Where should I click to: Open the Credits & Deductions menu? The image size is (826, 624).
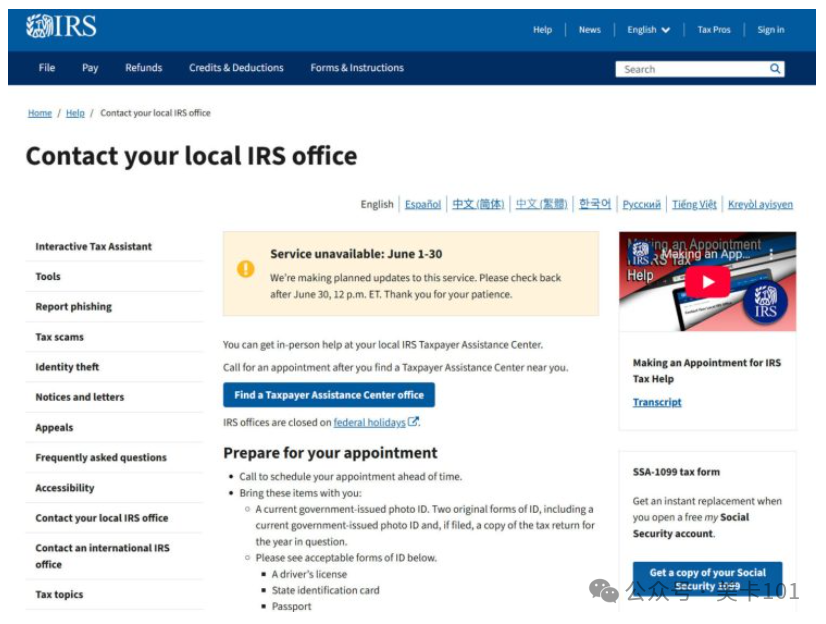tap(236, 67)
